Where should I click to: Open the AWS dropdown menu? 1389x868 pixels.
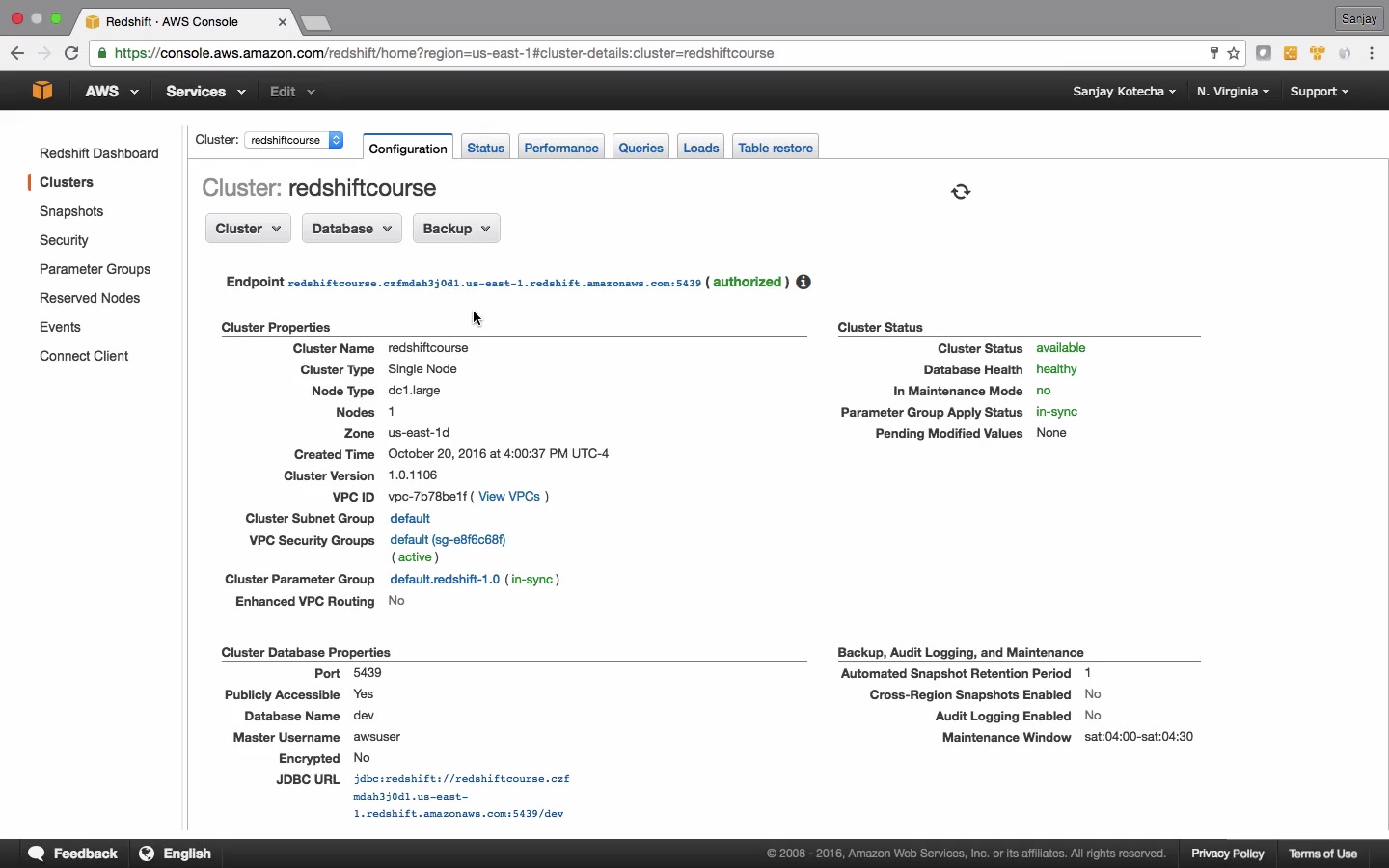click(x=112, y=92)
